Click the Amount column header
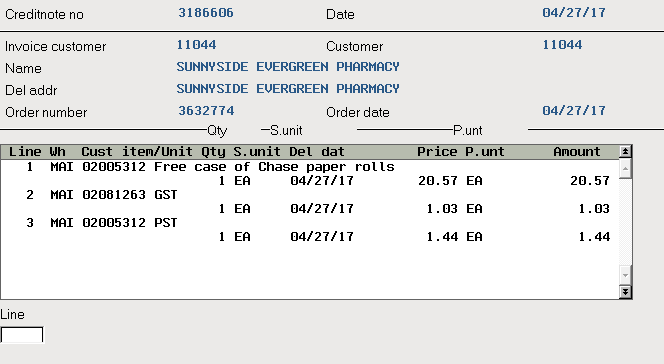664x364 pixels. [x=577, y=152]
